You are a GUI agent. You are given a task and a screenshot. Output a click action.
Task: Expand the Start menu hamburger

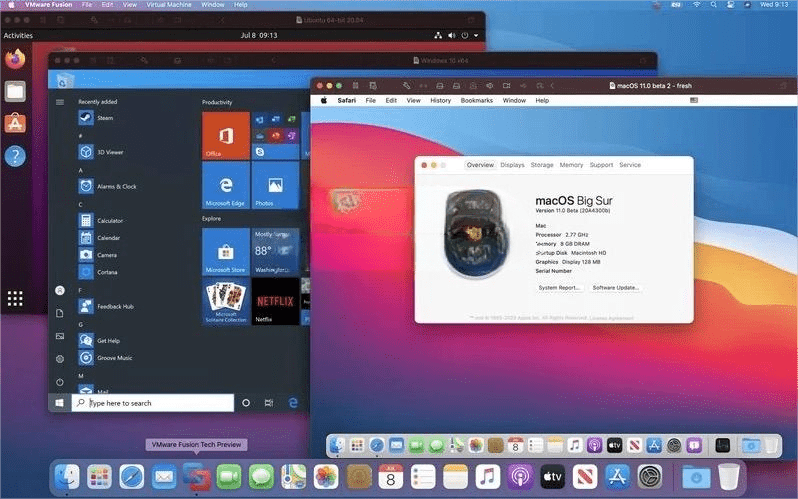point(60,102)
